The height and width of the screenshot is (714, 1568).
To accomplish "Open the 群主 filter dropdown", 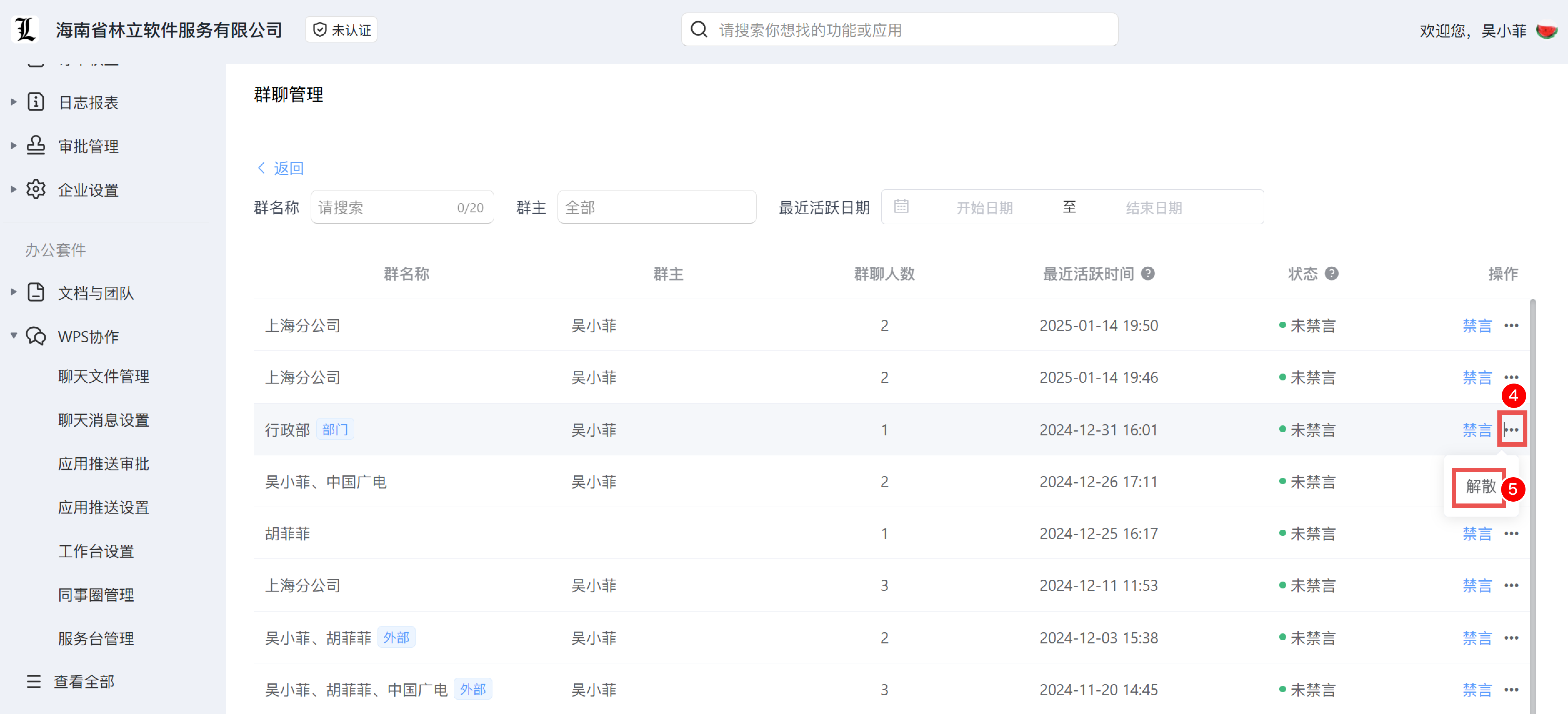I will 656,207.
